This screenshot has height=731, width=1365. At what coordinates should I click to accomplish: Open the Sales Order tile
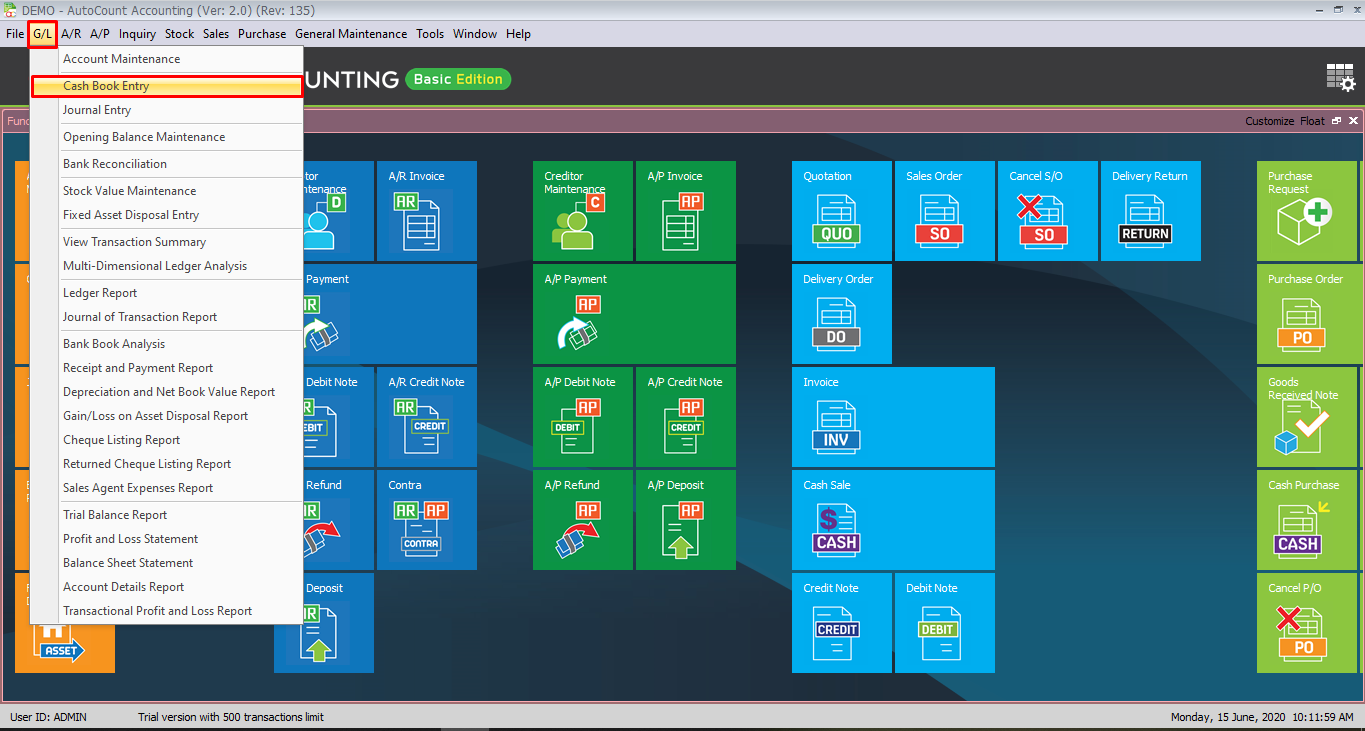(x=945, y=211)
